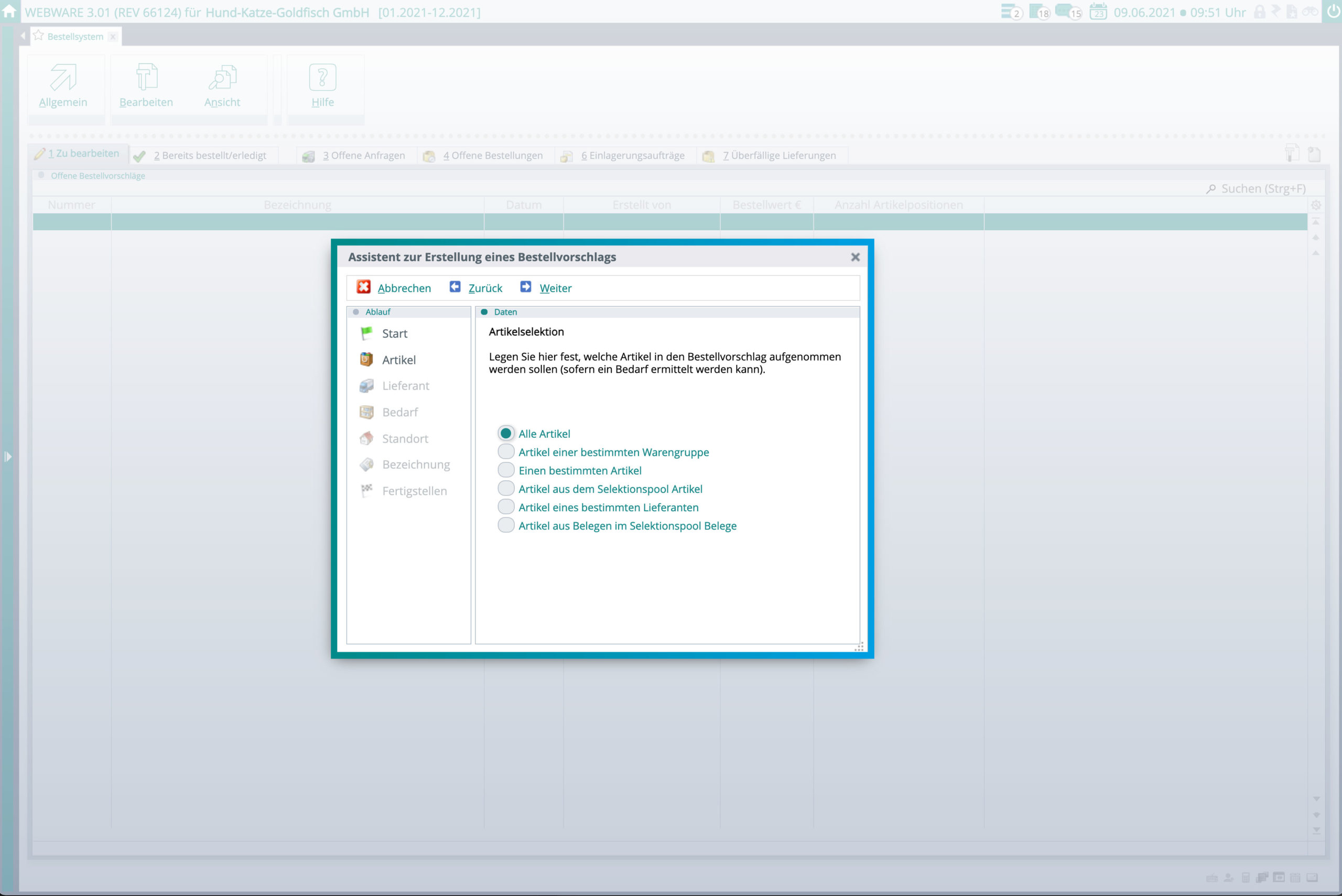The width and height of the screenshot is (1342, 896).
Task: Open the Bearbeiten ribbon icon
Action: coord(146,78)
